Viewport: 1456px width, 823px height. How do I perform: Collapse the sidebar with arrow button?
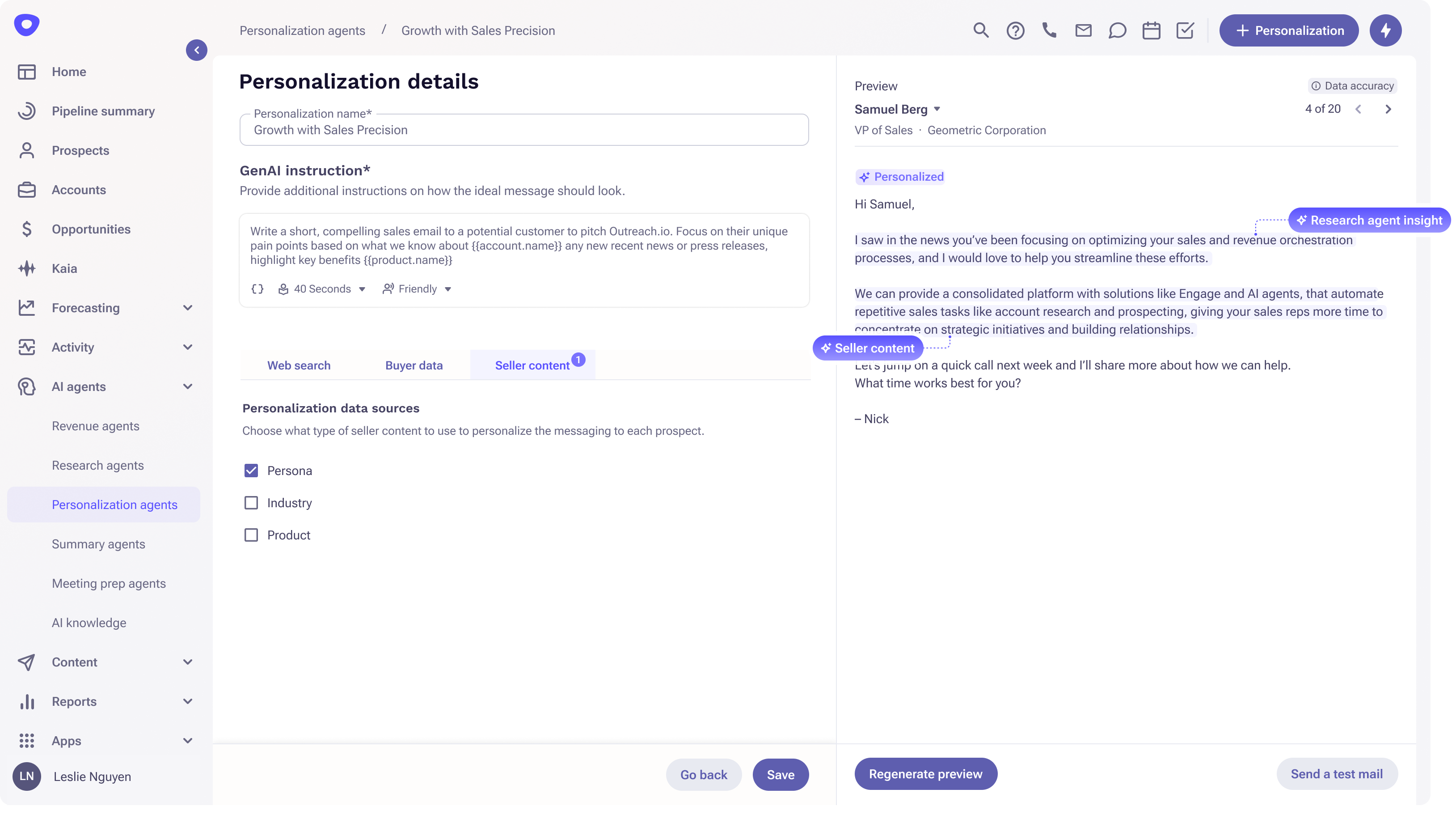(196, 51)
